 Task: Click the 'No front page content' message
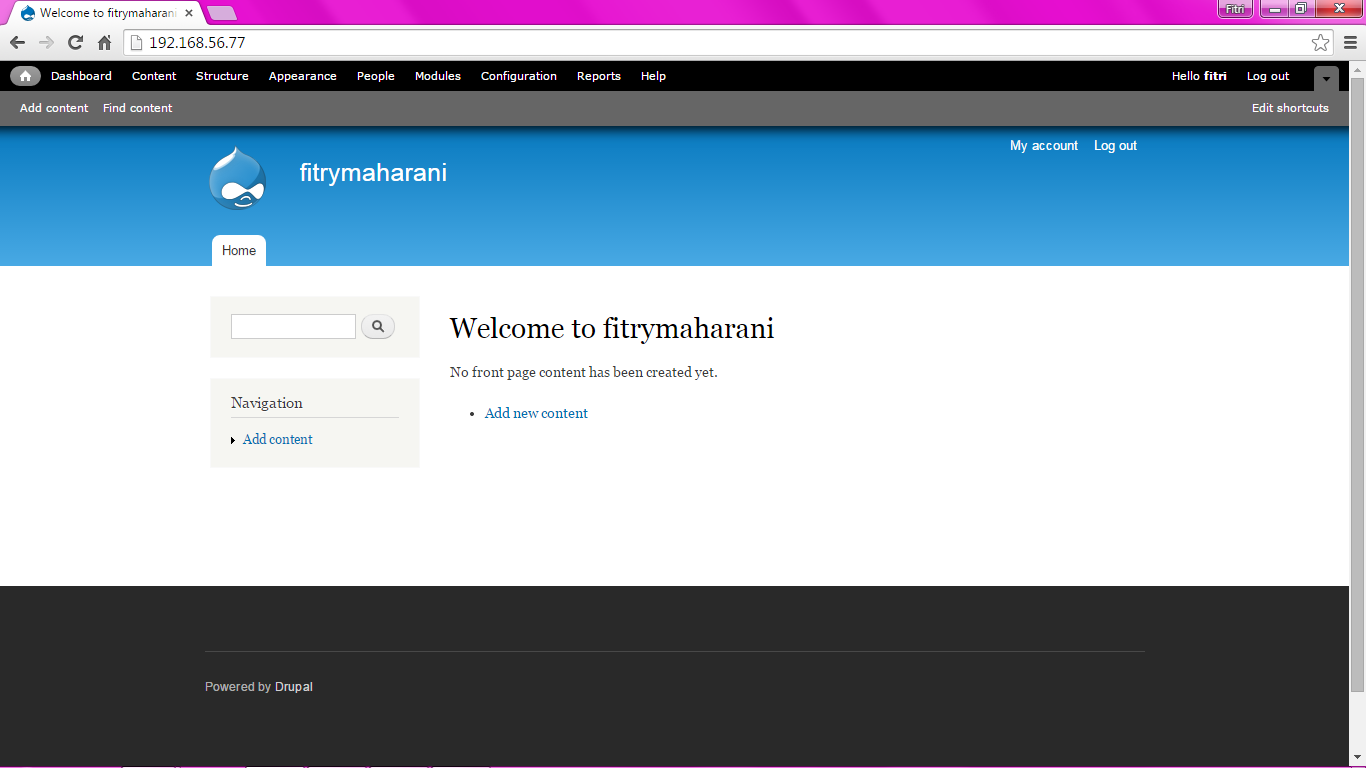pos(584,372)
